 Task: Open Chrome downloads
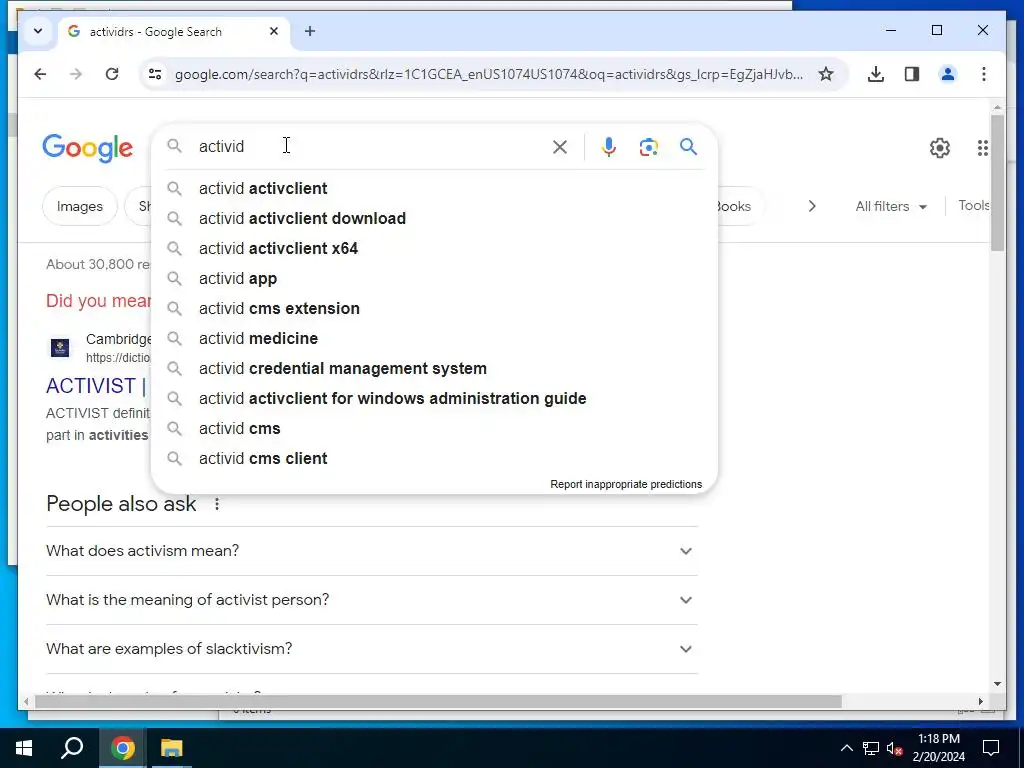tap(876, 74)
